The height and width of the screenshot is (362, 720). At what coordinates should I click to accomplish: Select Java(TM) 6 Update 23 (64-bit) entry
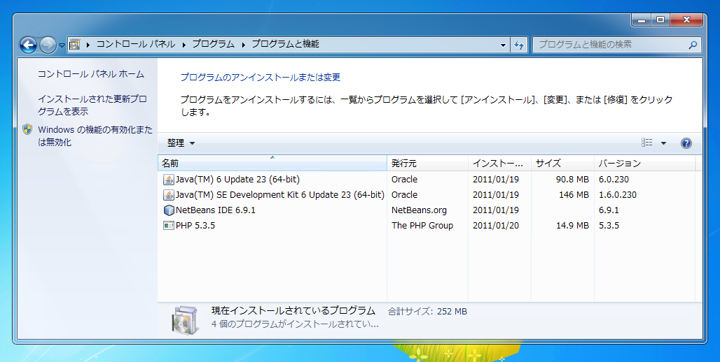[237, 180]
